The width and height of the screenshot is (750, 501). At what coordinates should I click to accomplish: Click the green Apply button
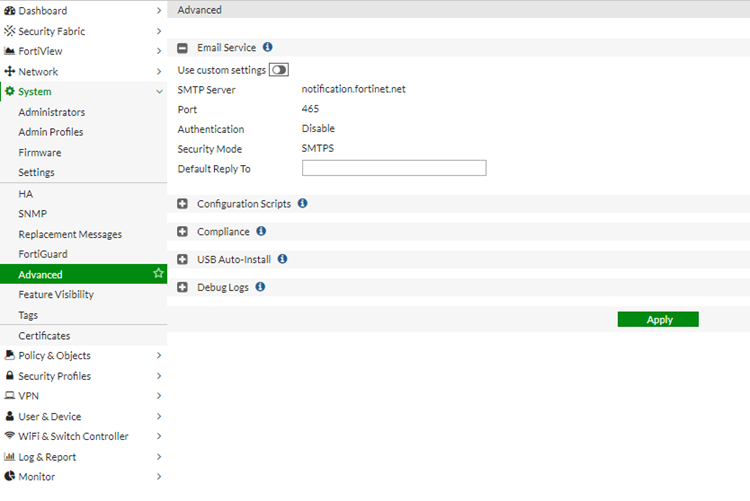click(x=658, y=320)
